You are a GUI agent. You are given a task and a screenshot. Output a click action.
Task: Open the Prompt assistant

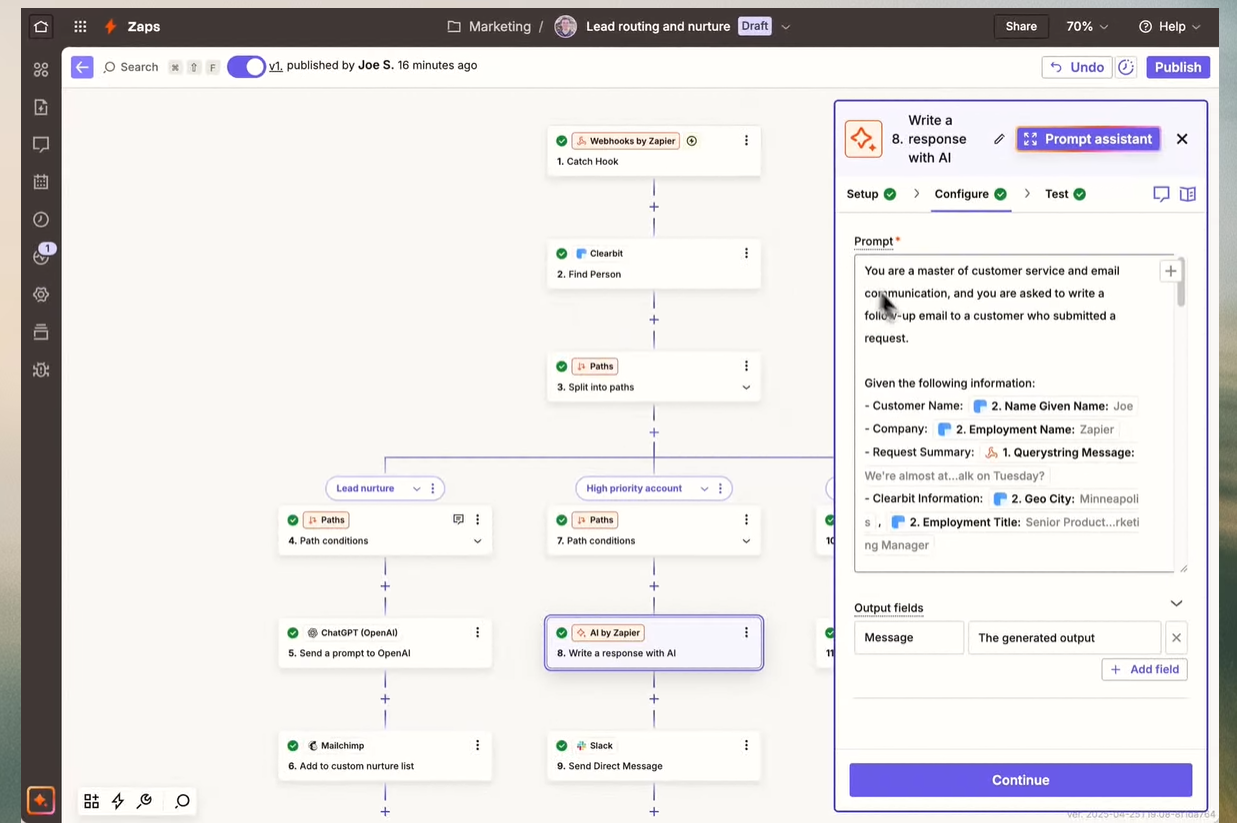point(1088,139)
